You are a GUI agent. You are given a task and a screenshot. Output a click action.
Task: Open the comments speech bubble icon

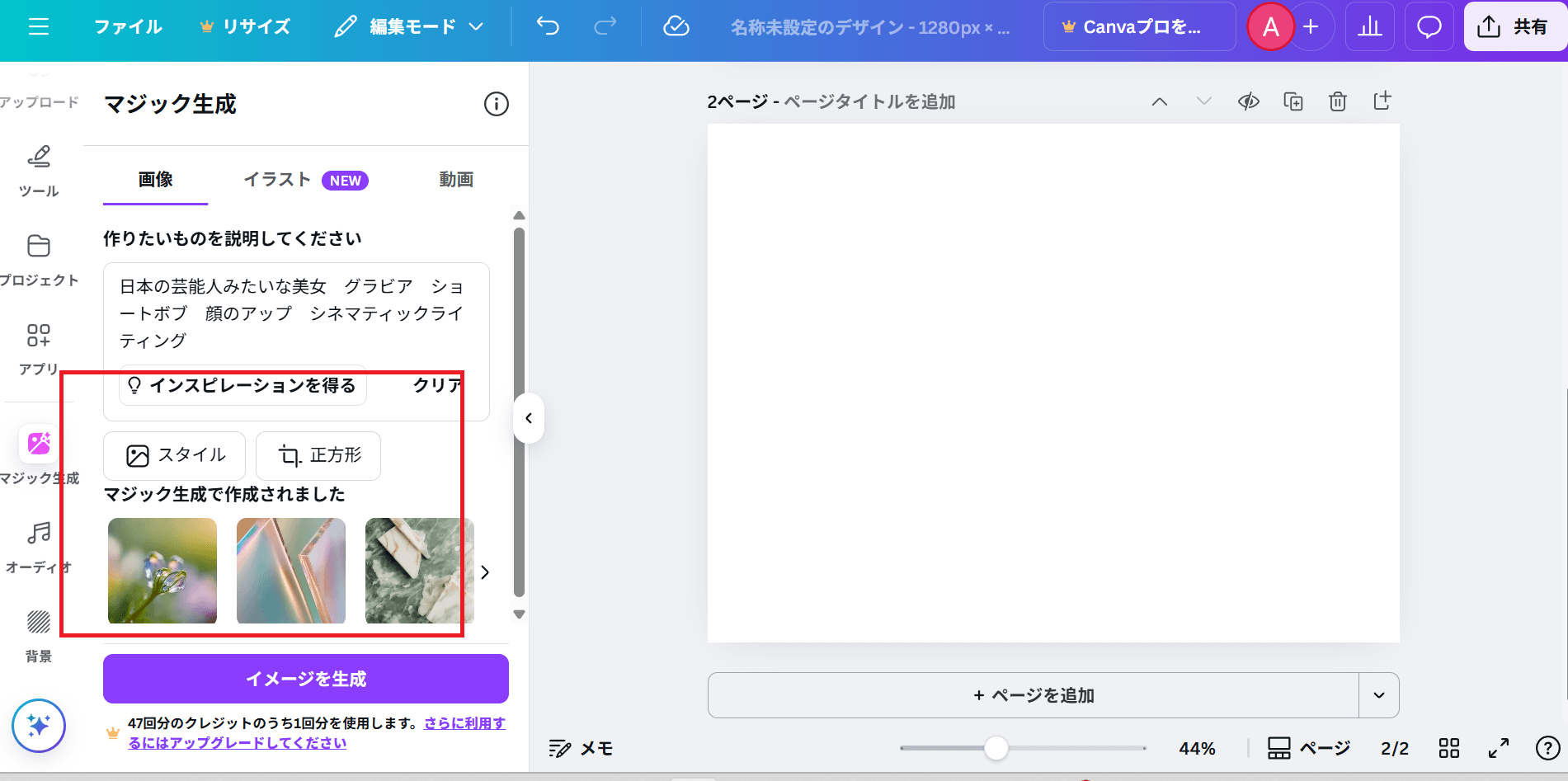click(1429, 26)
